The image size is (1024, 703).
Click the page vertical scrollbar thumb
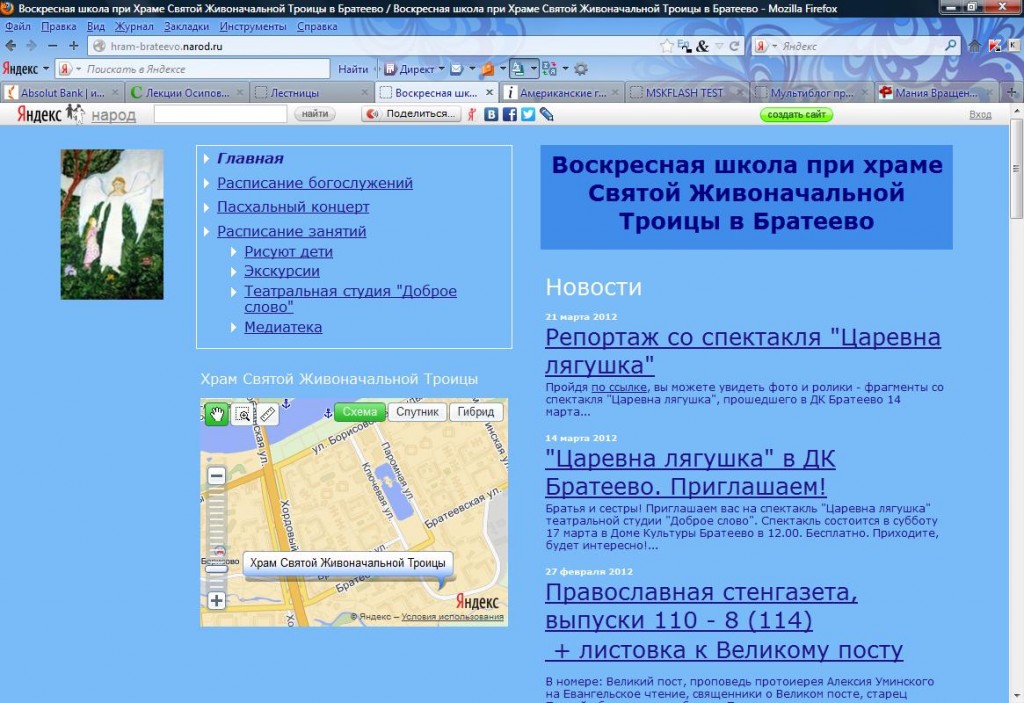point(1017,168)
